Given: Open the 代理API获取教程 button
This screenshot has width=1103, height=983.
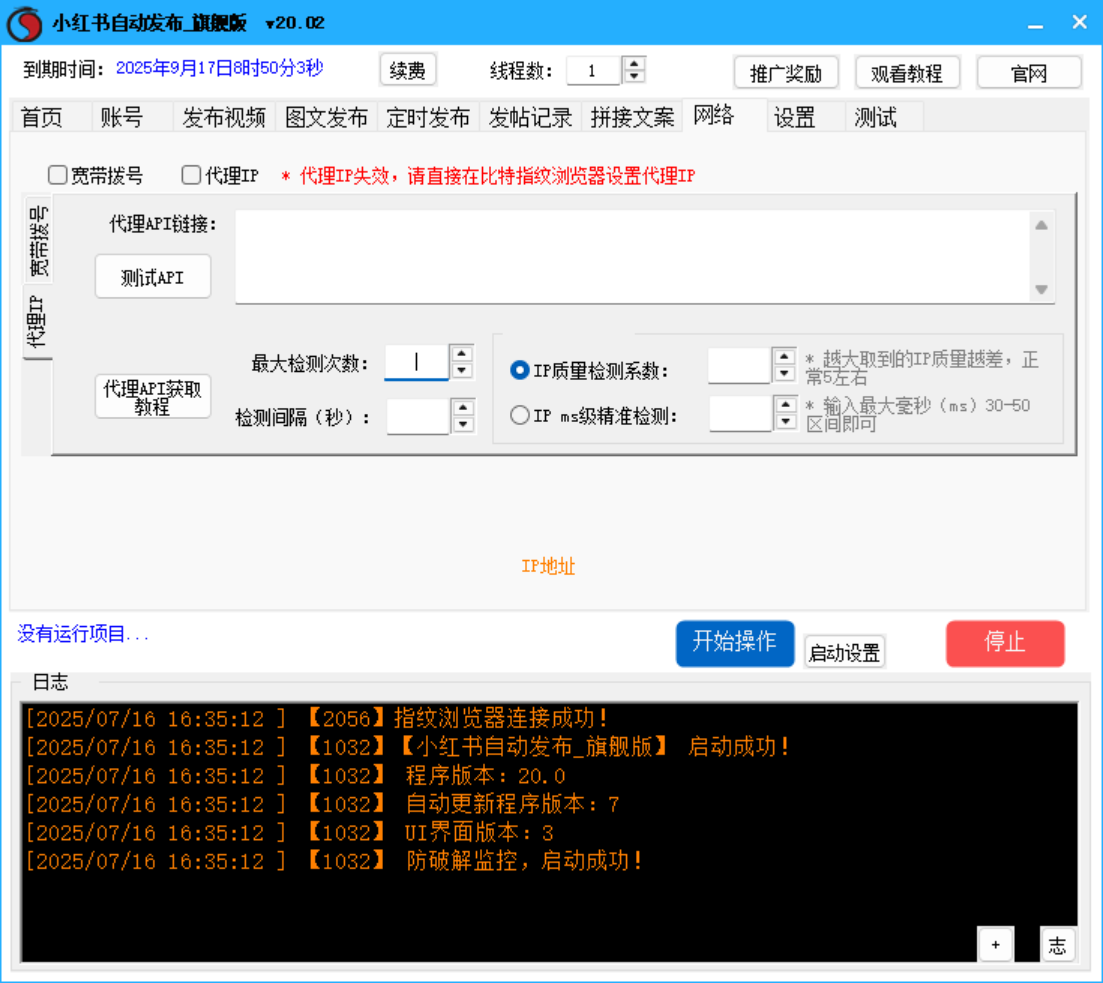Looking at the screenshot, I should [153, 398].
